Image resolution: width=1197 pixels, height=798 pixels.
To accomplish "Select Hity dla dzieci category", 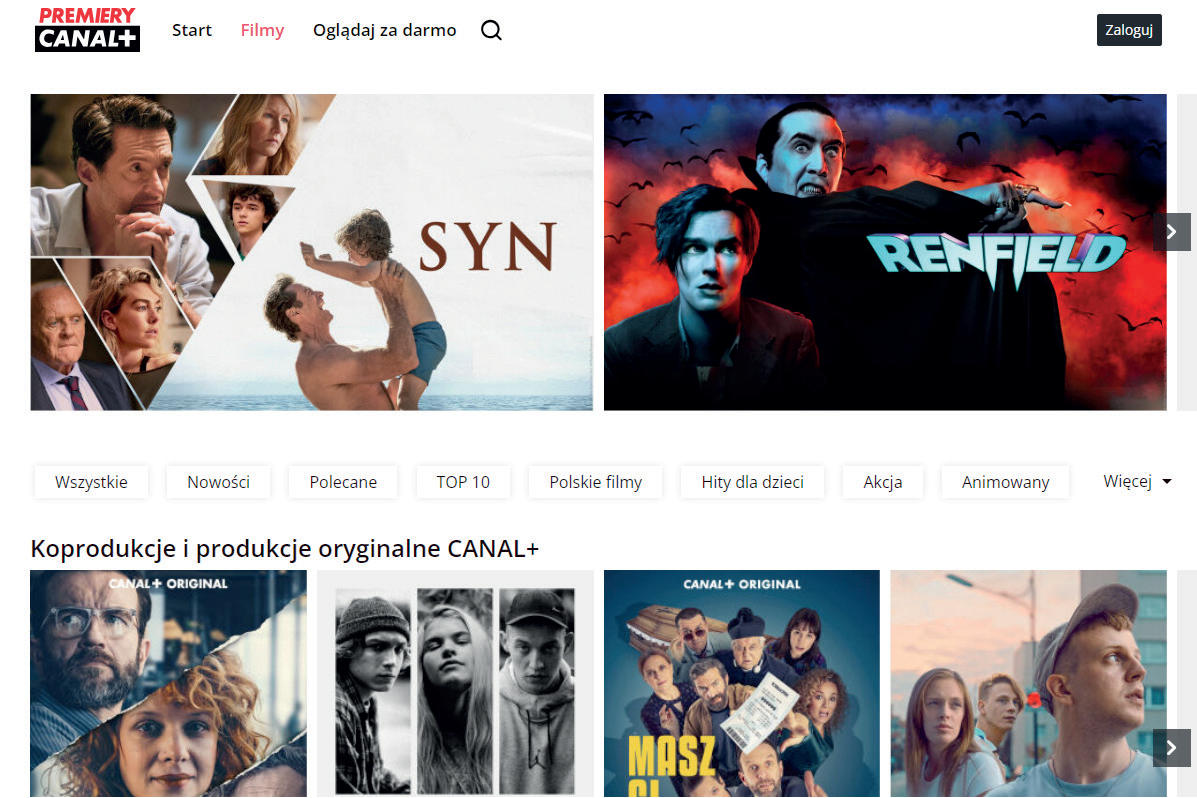I will pos(752,482).
